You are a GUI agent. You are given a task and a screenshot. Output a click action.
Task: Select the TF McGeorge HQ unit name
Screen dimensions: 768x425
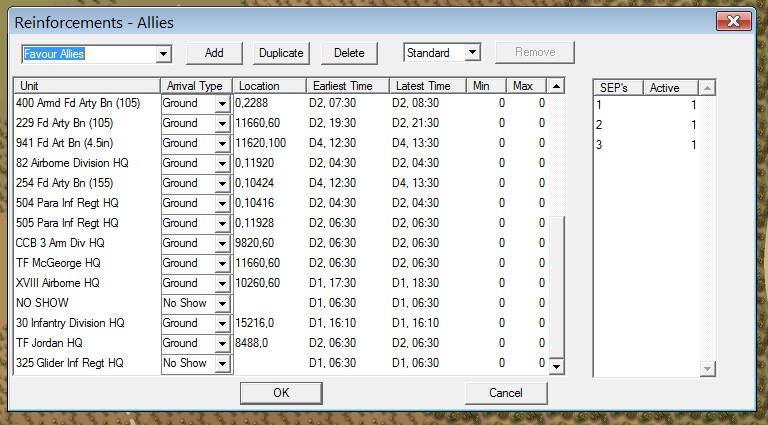pos(58,263)
